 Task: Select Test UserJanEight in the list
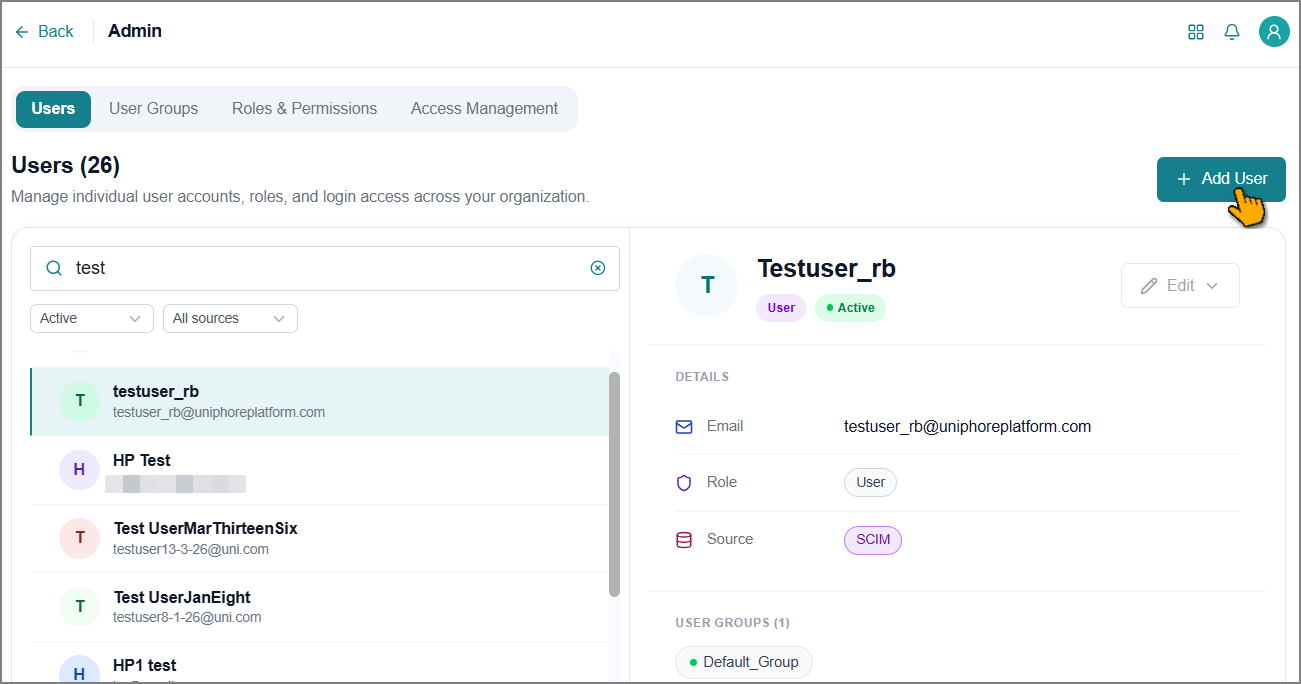pos(320,606)
